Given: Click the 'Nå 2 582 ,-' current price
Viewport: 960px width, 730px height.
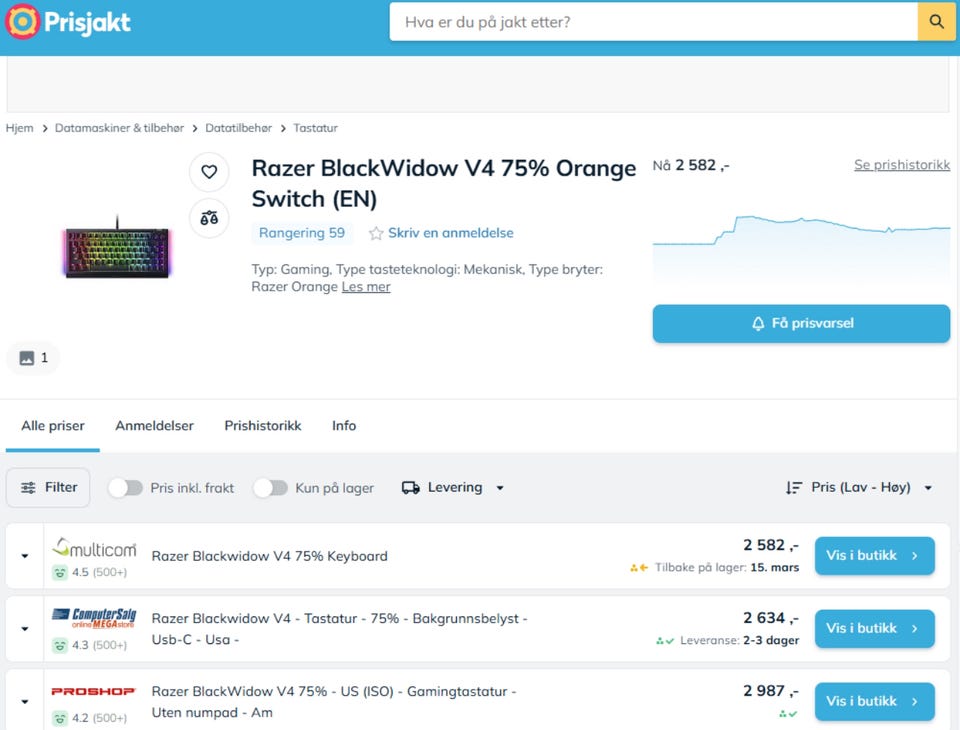Looking at the screenshot, I should (x=691, y=165).
